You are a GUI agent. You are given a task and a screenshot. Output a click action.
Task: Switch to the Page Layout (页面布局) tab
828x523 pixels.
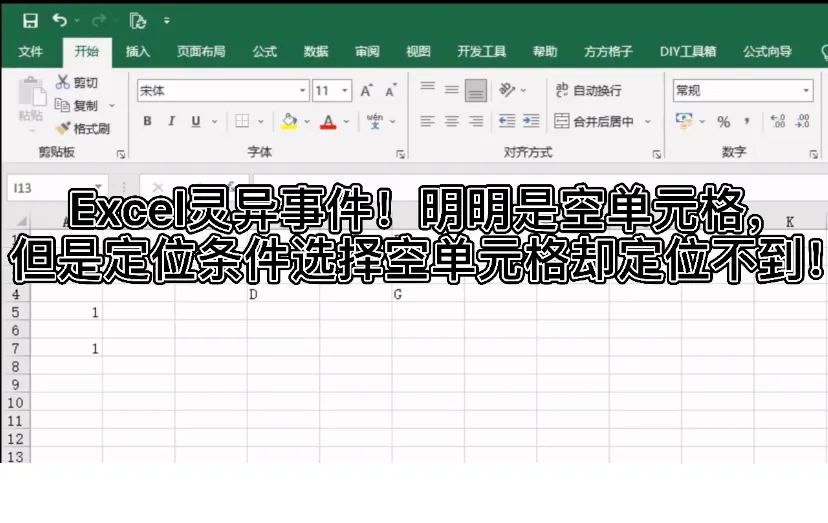click(201, 51)
